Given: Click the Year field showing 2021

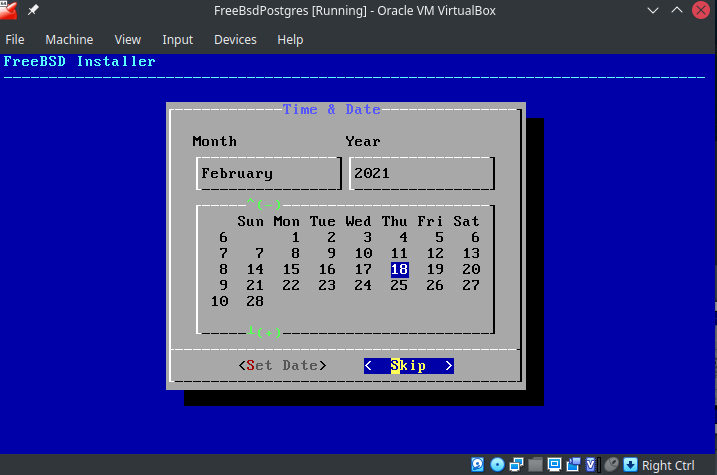Looking at the screenshot, I should click(x=422, y=173).
